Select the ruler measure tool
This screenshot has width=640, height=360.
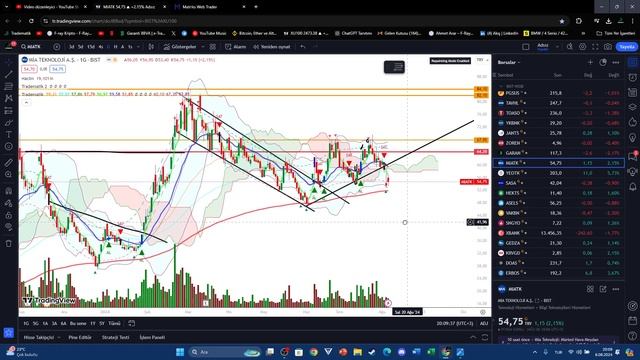point(9,163)
